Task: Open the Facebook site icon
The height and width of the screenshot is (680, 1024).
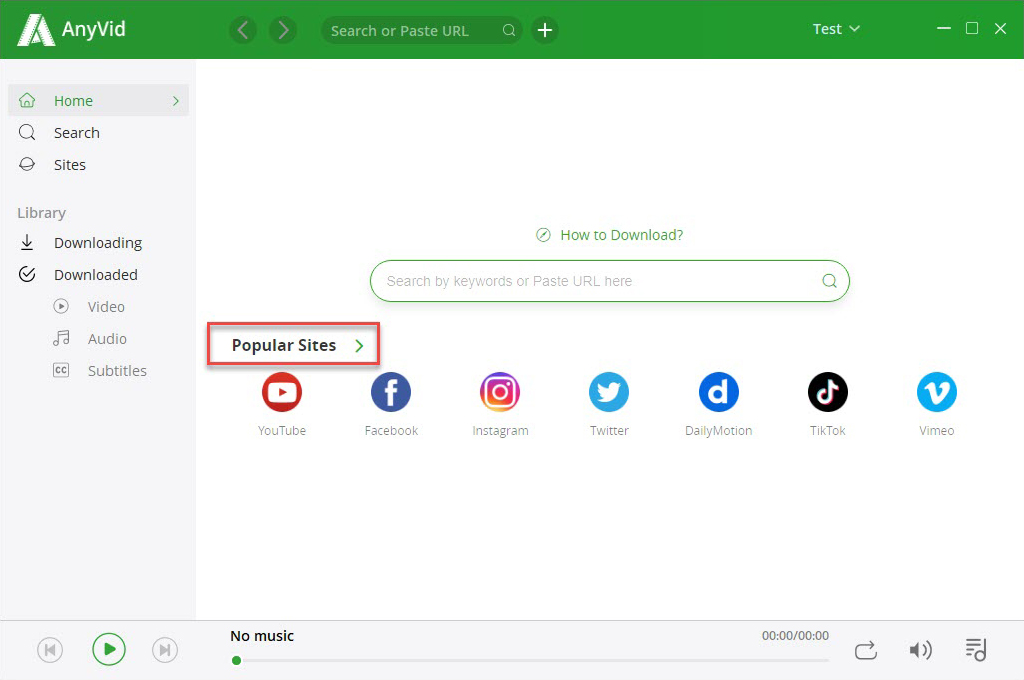Action: tap(391, 392)
